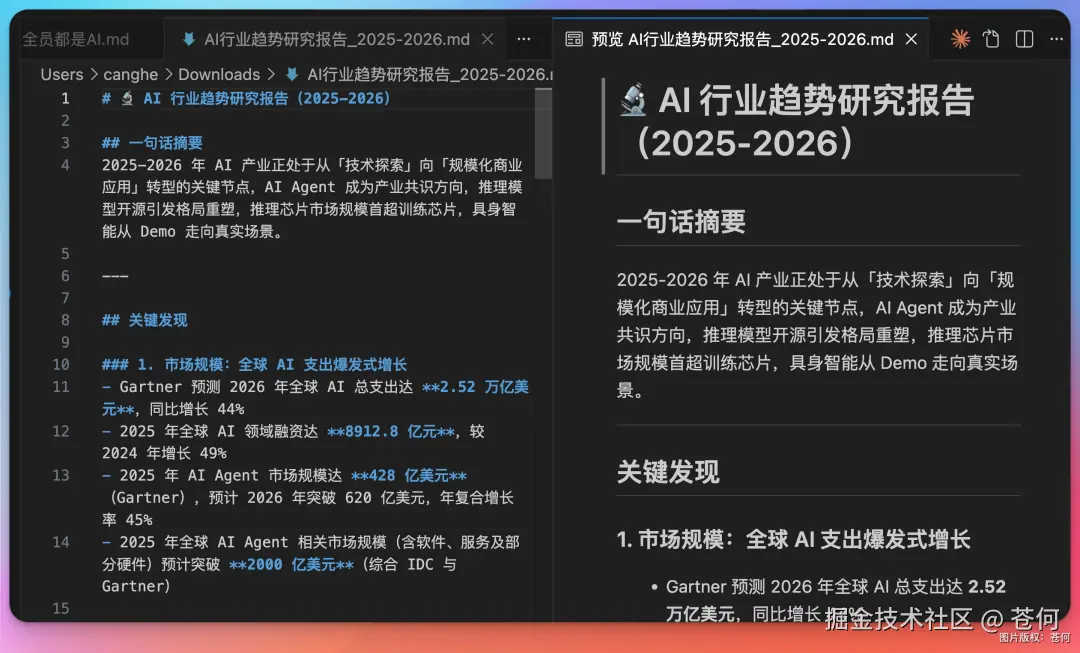The width and height of the screenshot is (1080, 653).
Task: Expand the Users breadcrumb
Action: point(61,74)
